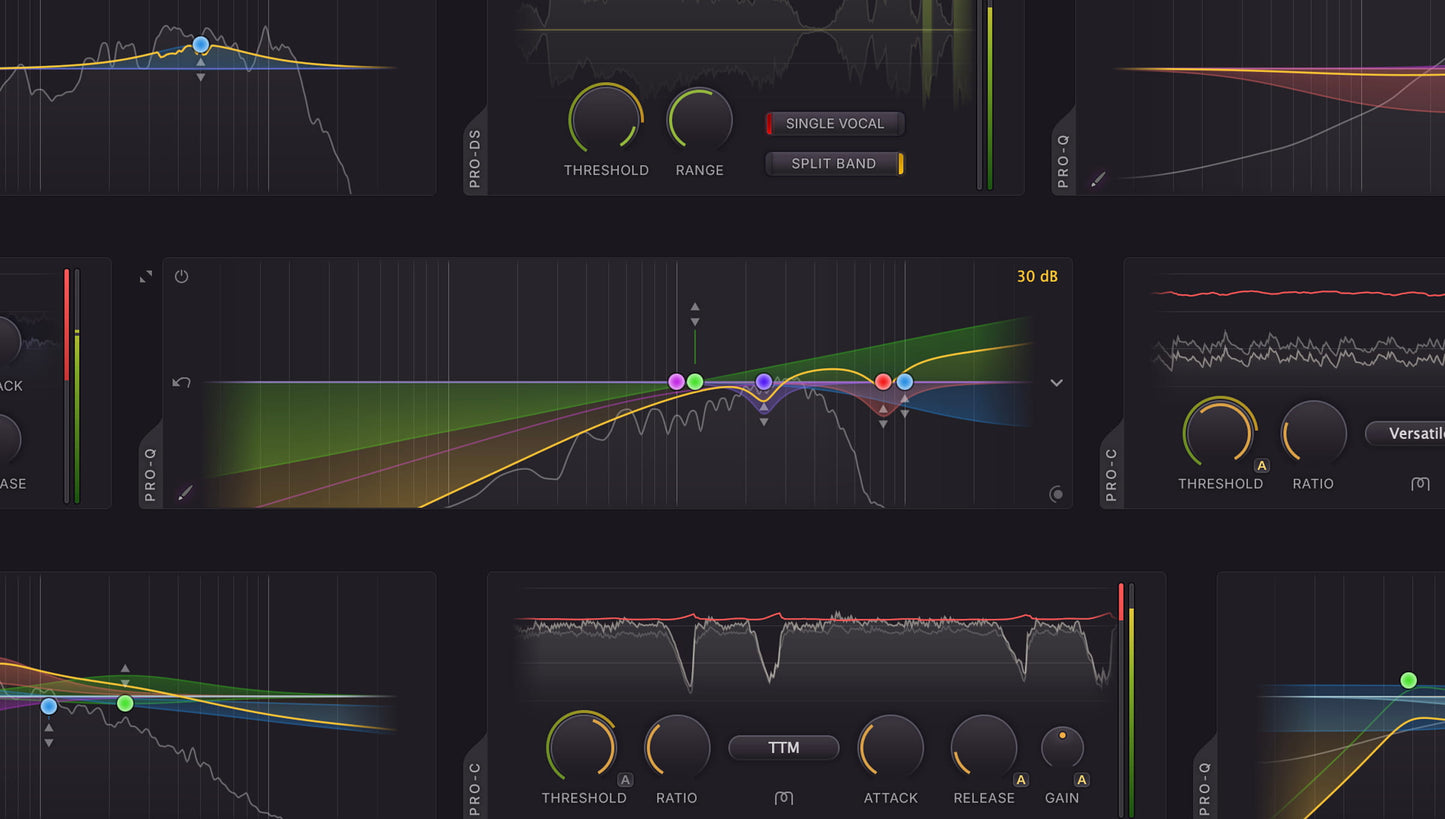Screen dimensions: 1445x819
Task: Click the Release knob in bottom Pro-C
Action: [984, 747]
